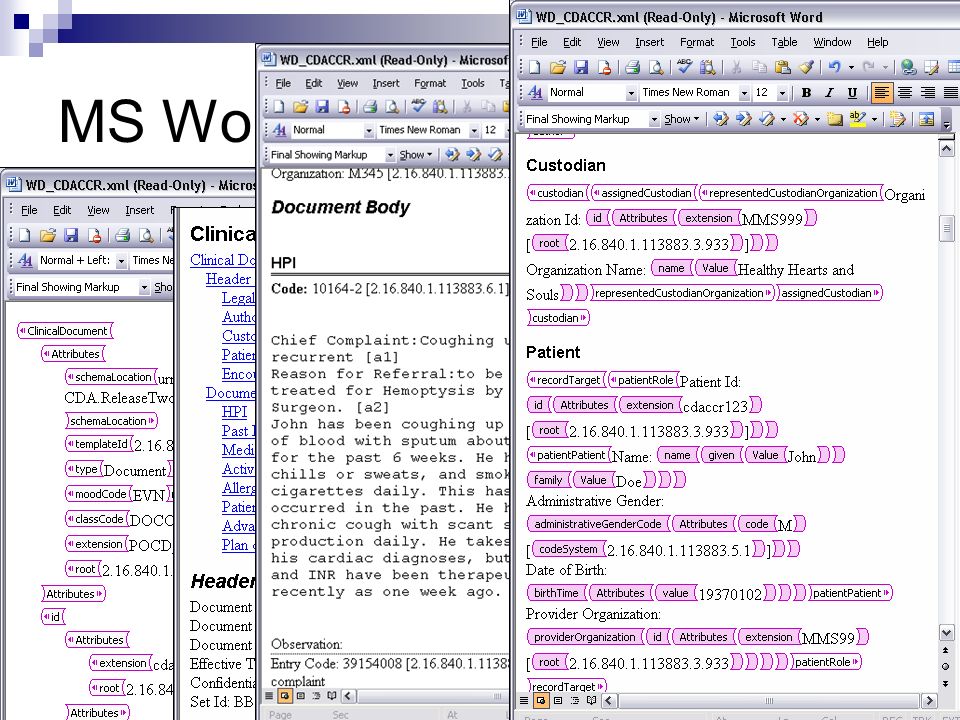Insert Hyperlink using the globe icon in the front window
Screen dimensions: 960x720
point(909,67)
